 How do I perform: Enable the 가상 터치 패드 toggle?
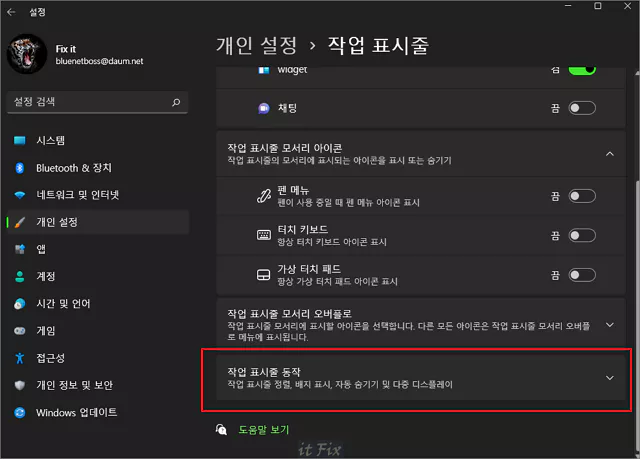[582, 275]
